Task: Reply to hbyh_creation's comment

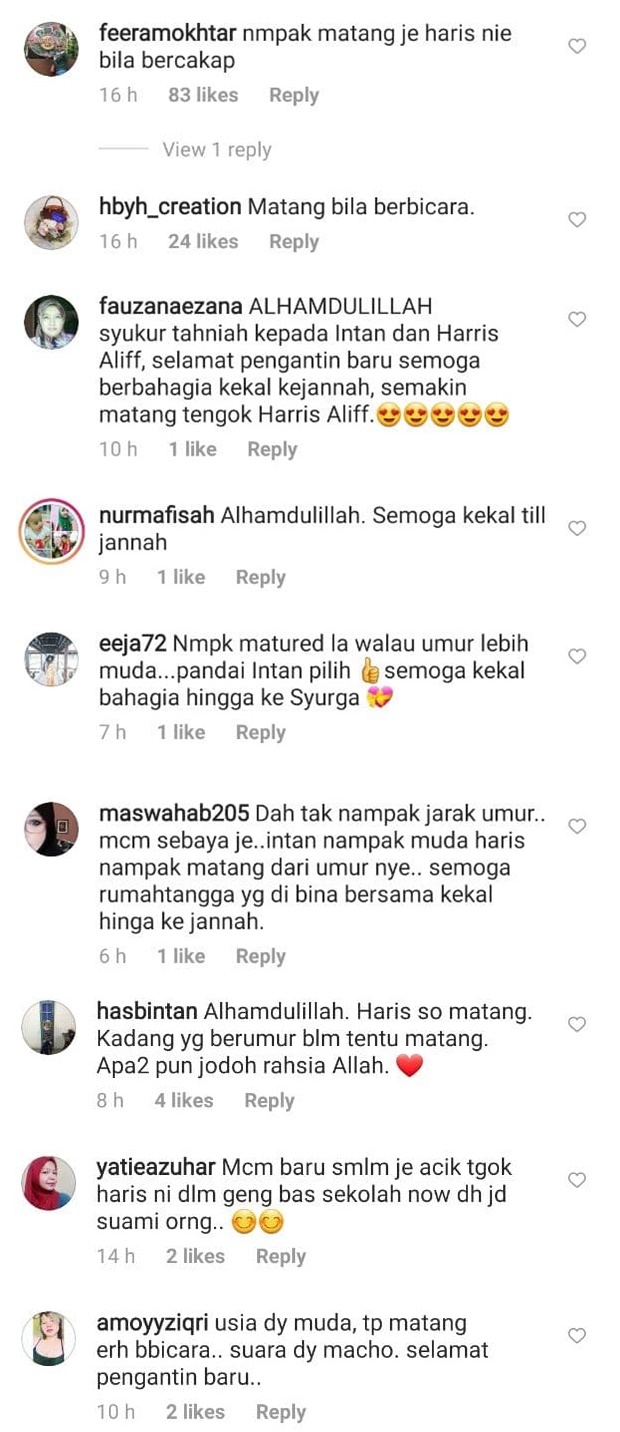Action: point(294,241)
